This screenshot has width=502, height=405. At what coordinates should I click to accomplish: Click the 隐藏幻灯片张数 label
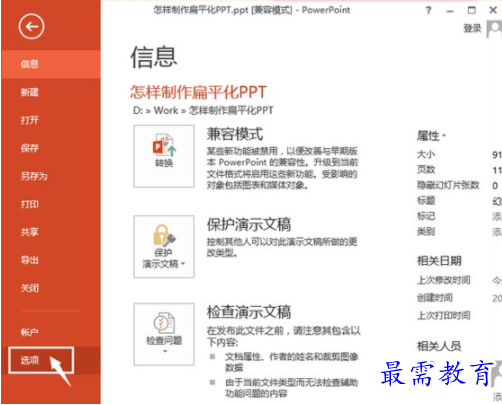click(x=448, y=185)
